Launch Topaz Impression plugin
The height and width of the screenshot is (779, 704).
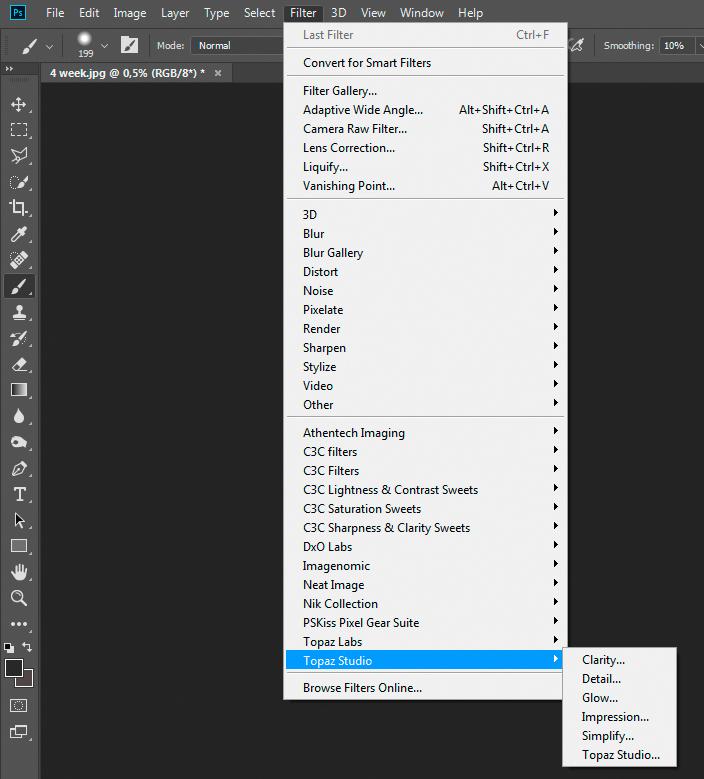click(x=619, y=717)
